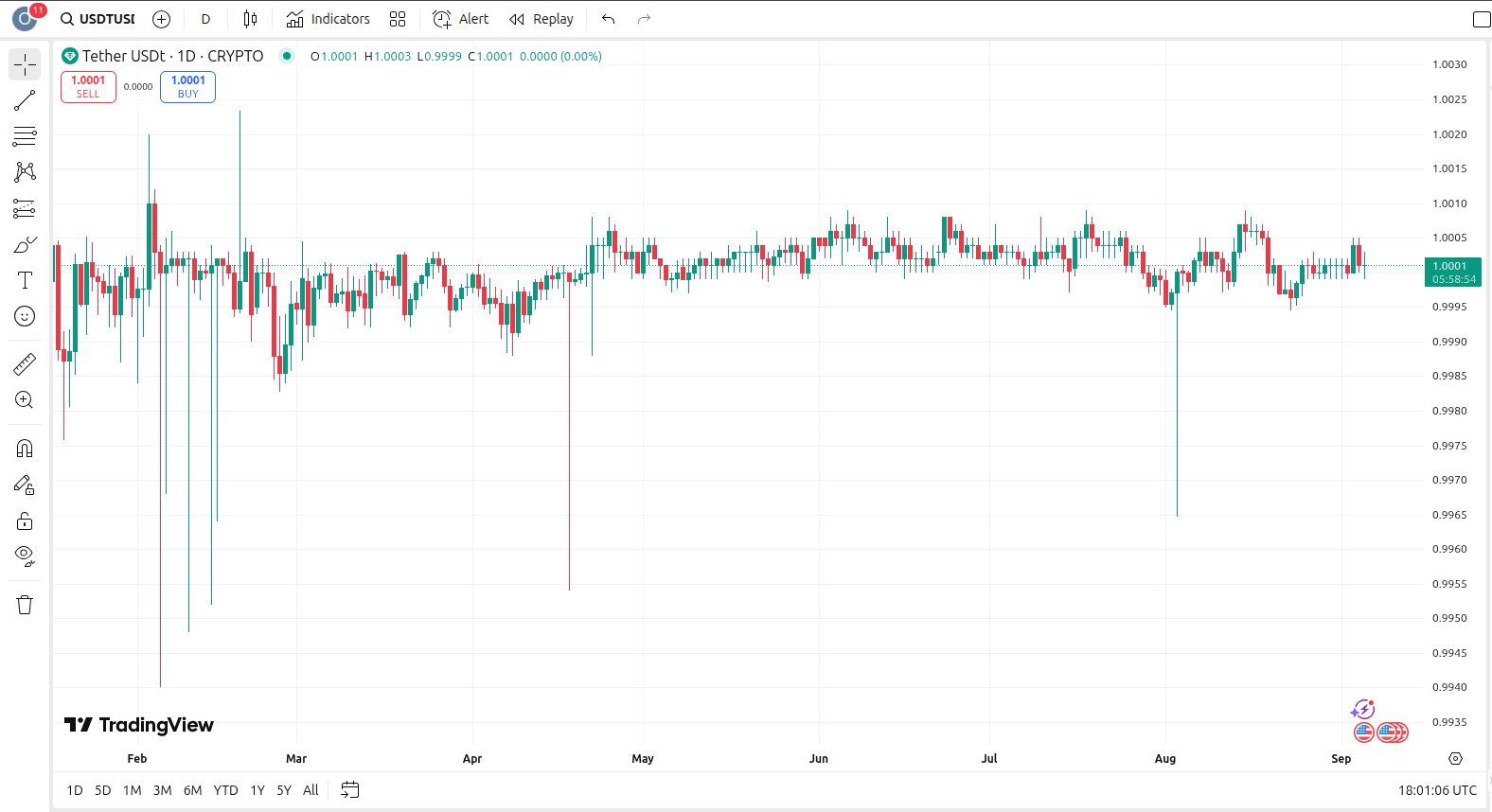
Task: Select the 5Y date range
Action: click(x=284, y=790)
